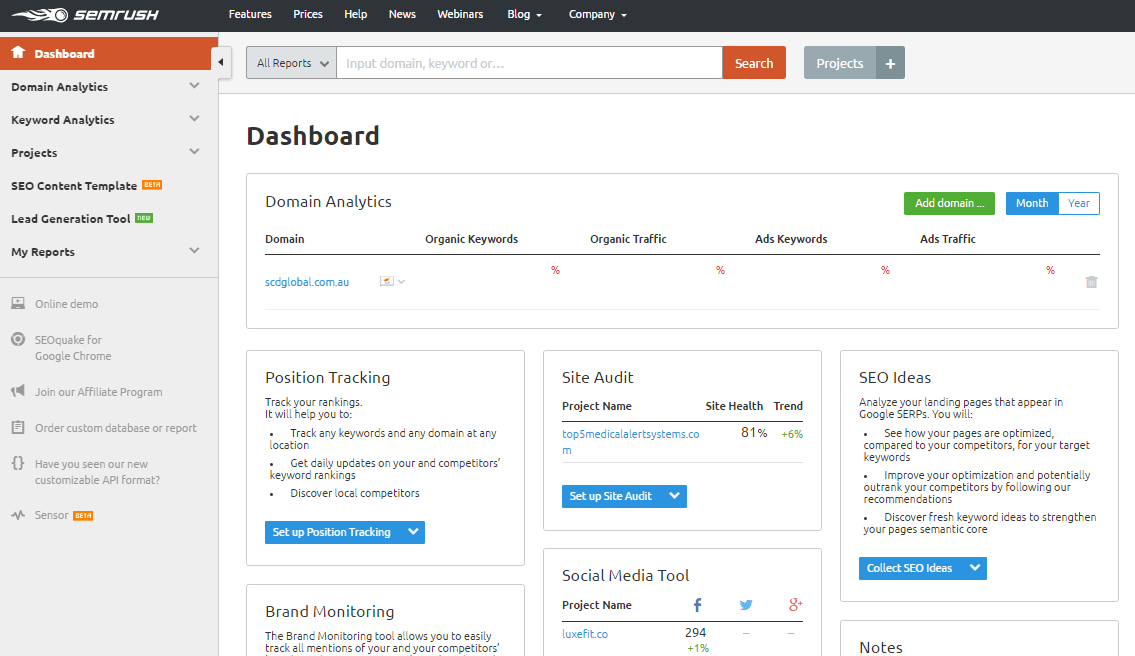Add a new project via the plus icon
The image size is (1135, 656).
point(890,62)
